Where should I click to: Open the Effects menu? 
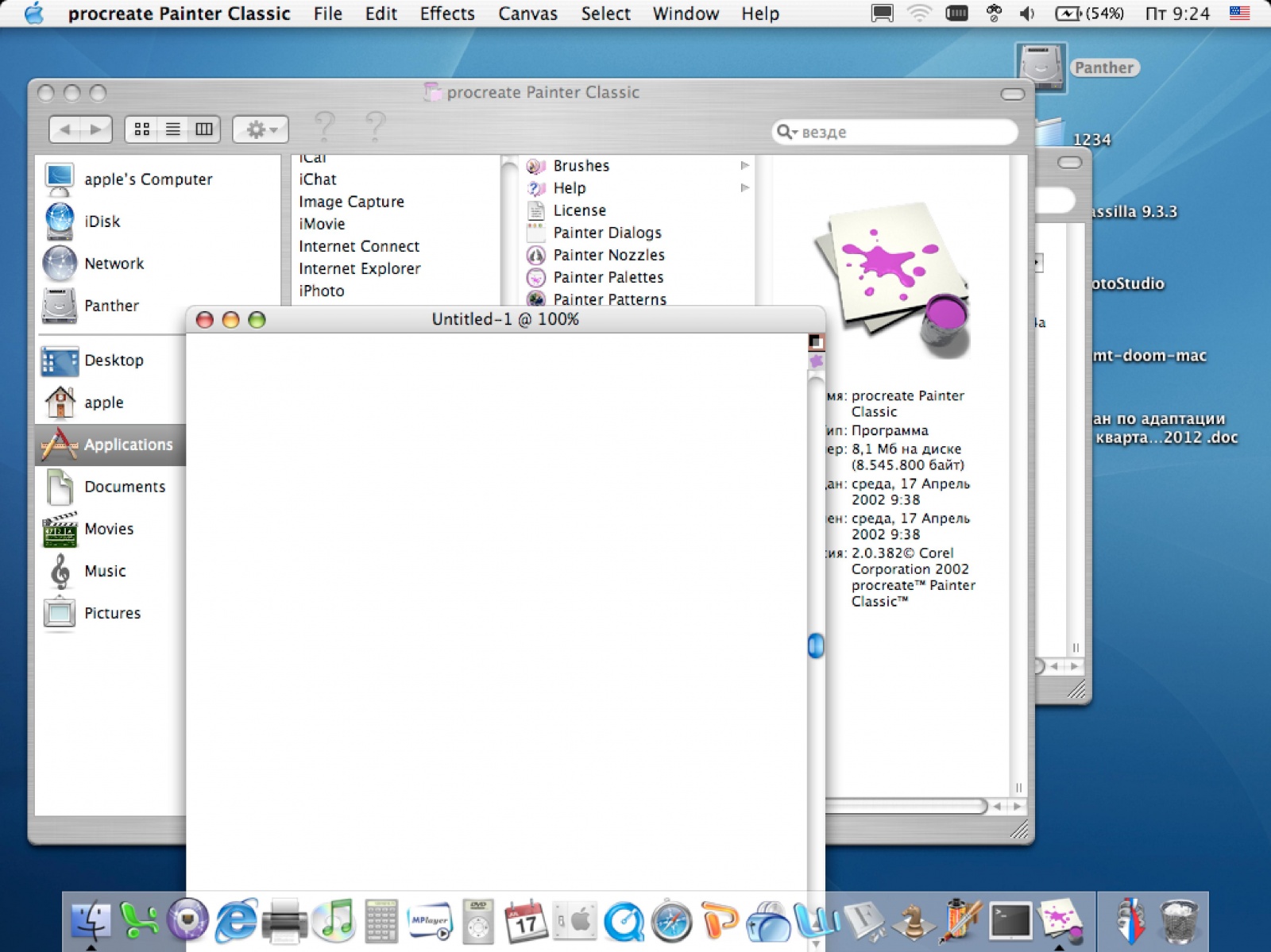click(447, 13)
